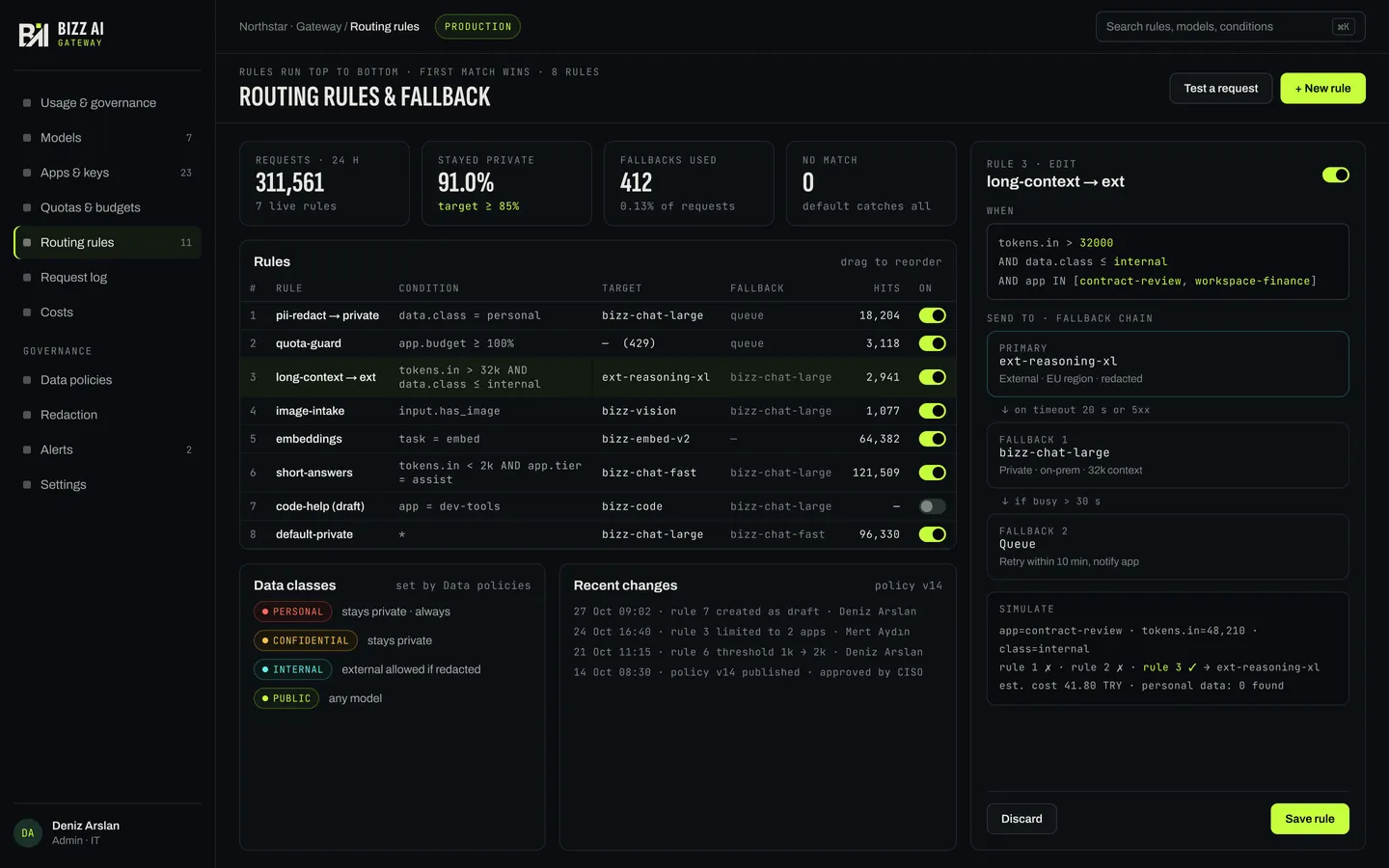The height and width of the screenshot is (868, 1389).
Task: Click 'policy v14 published' change entry
Action: [x=748, y=672]
